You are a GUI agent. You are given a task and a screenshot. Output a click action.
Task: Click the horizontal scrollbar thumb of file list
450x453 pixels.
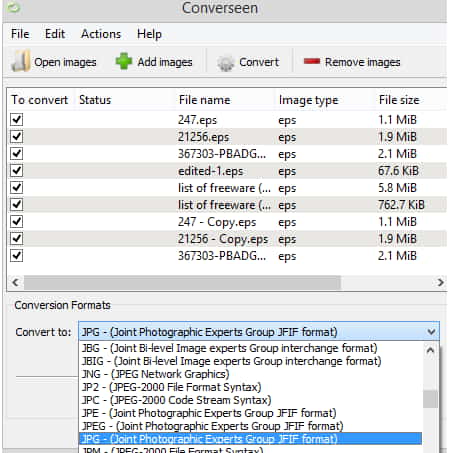click(182, 283)
